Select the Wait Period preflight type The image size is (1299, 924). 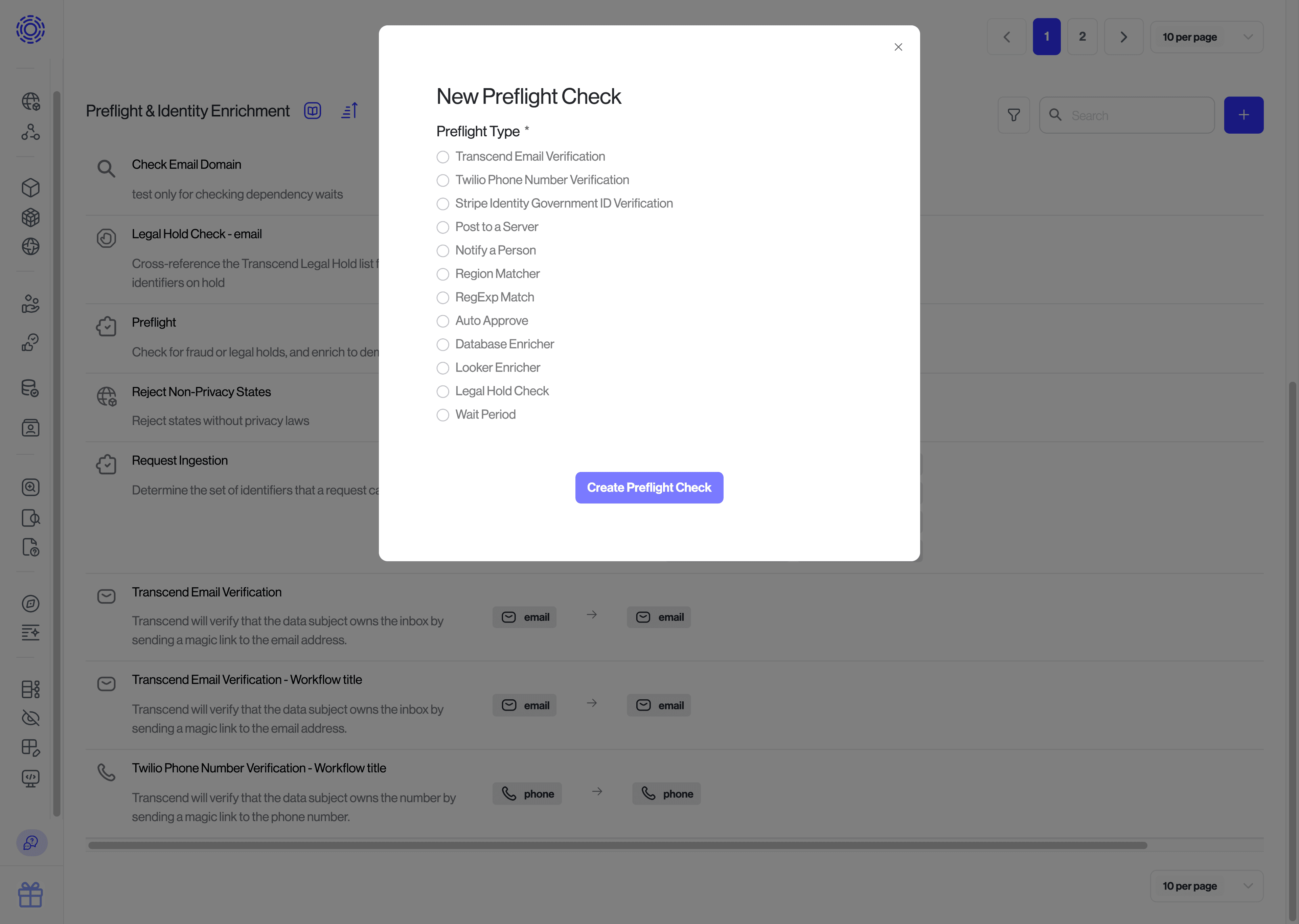(443, 415)
